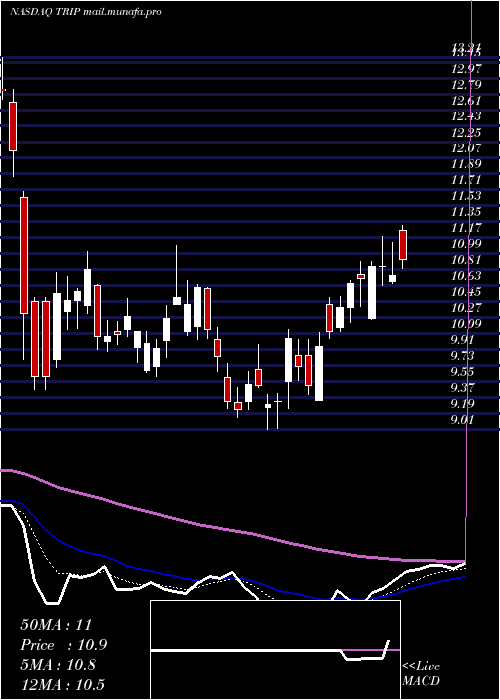Screen dimensions: 500x700
Task: Click the 11.53 price axis label
Action: pyautogui.click(x=467, y=196)
